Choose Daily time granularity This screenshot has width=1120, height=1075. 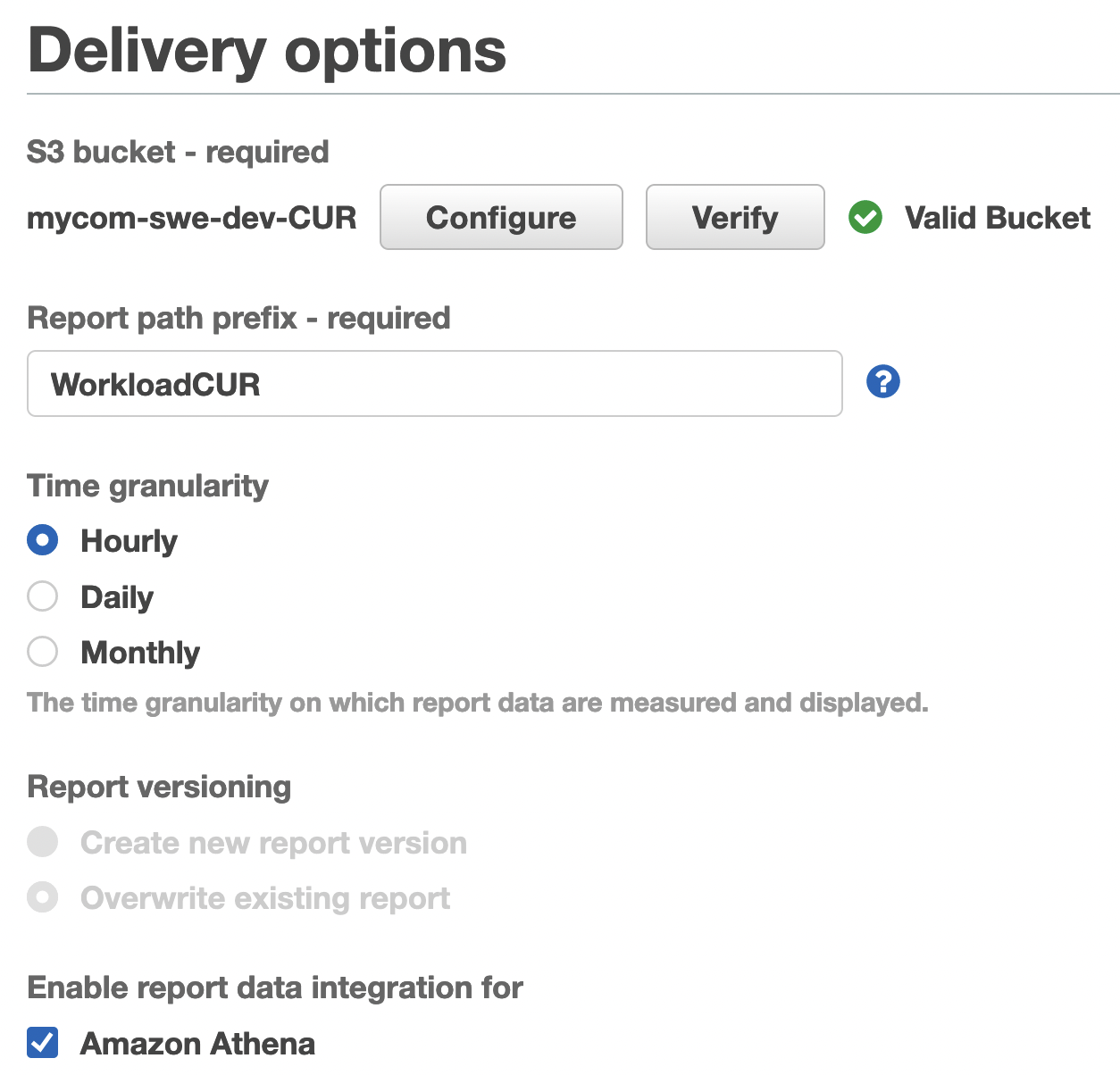[x=42, y=596]
